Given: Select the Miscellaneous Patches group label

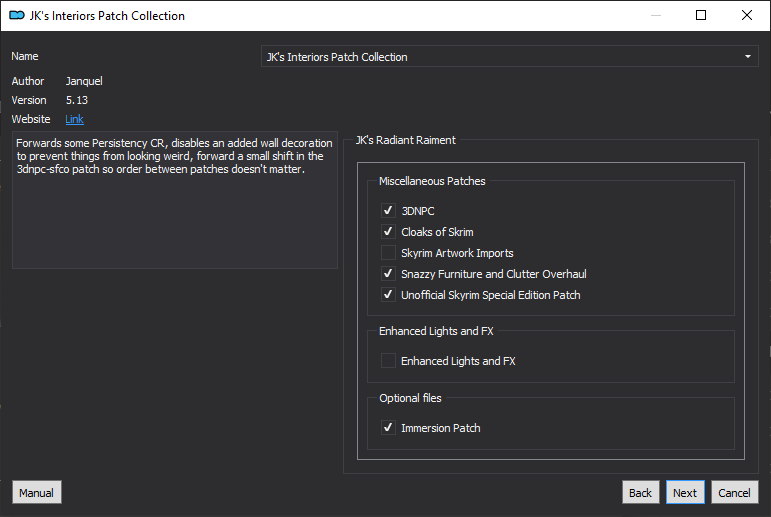Looking at the screenshot, I should [432, 181].
